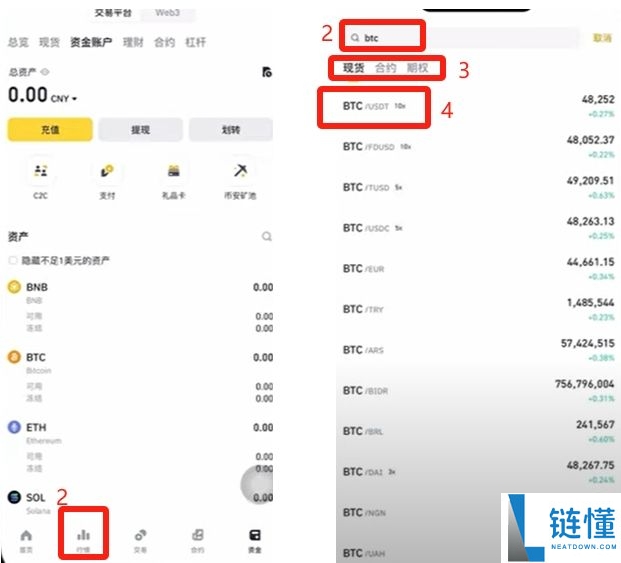Select 现货 spot filter under search
This screenshot has width=621, height=563.
tap(353, 68)
